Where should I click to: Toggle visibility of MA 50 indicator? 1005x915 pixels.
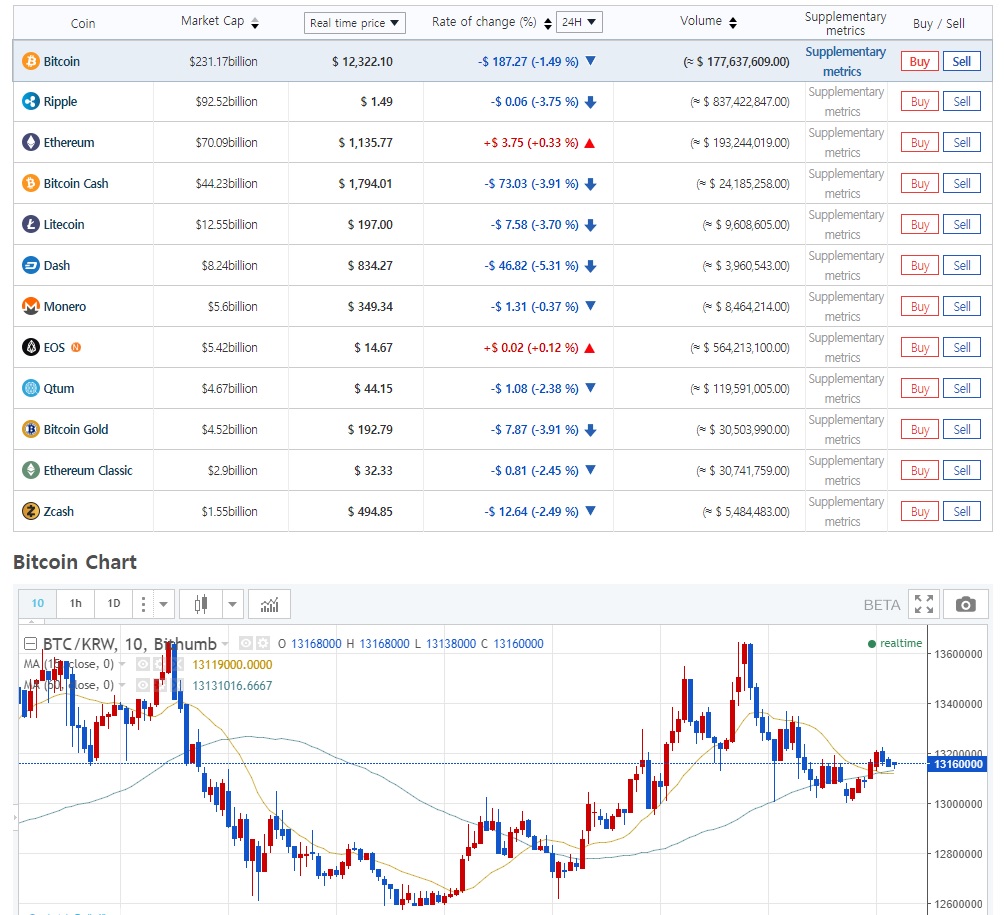pyautogui.click(x=143, y=685)
